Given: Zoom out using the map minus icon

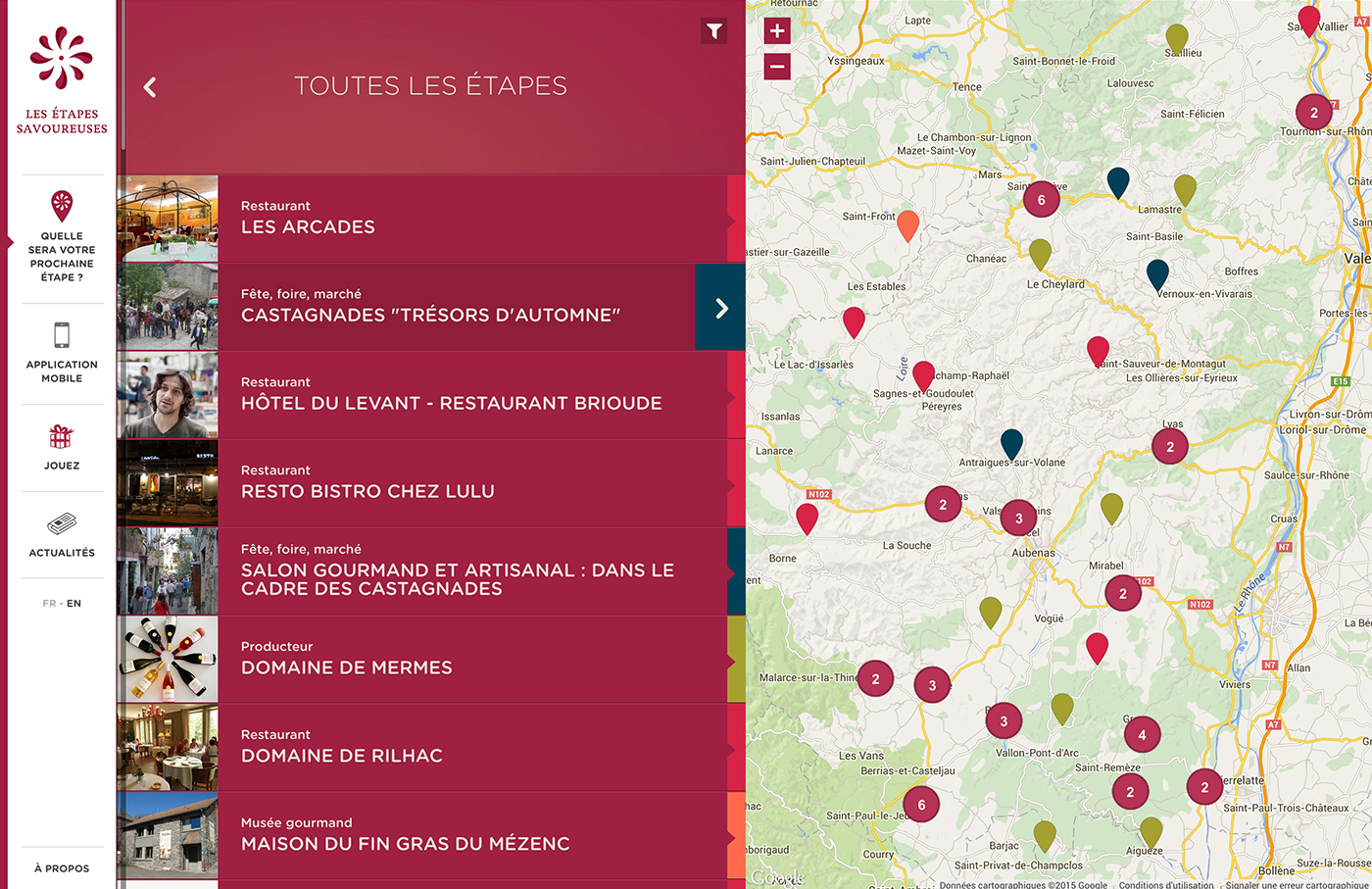Looking at the screenshot, I should [x=776, y=66].
